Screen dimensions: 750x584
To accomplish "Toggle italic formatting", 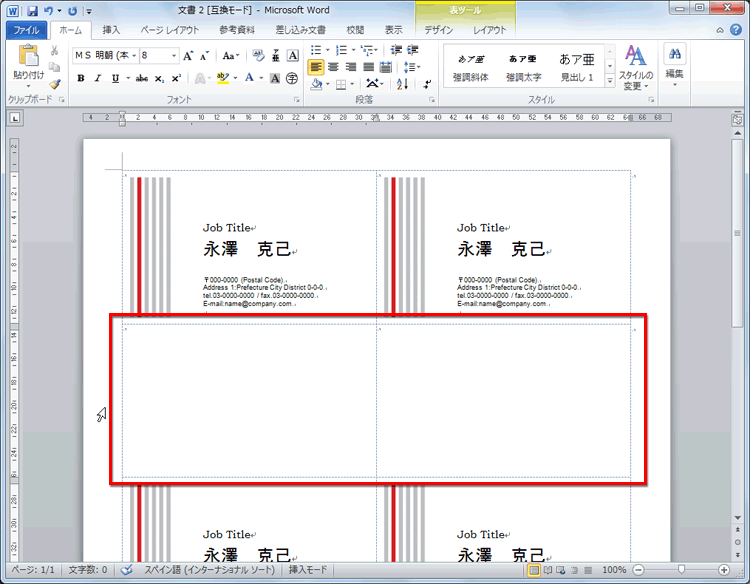I will point(98,78).
